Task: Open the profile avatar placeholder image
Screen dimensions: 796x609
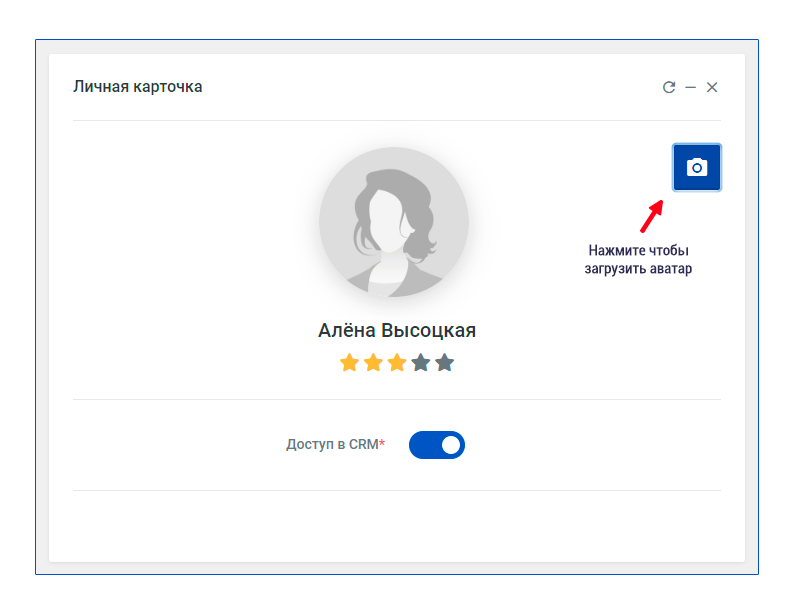Action: [x=393, y=222]
